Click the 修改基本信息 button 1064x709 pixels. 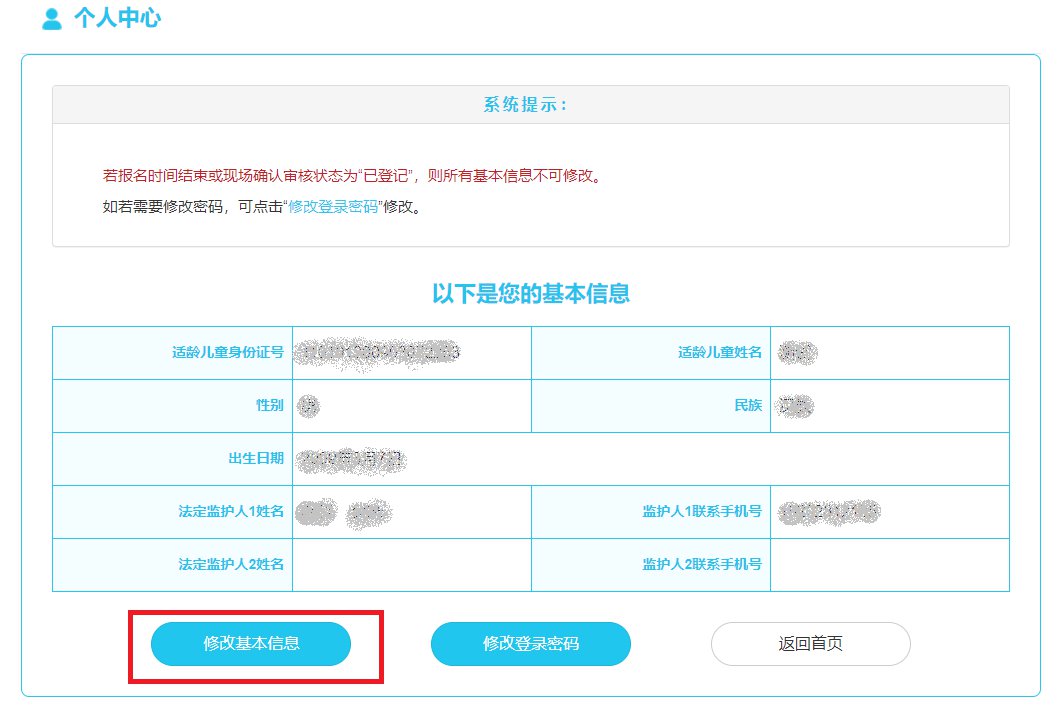251,644
